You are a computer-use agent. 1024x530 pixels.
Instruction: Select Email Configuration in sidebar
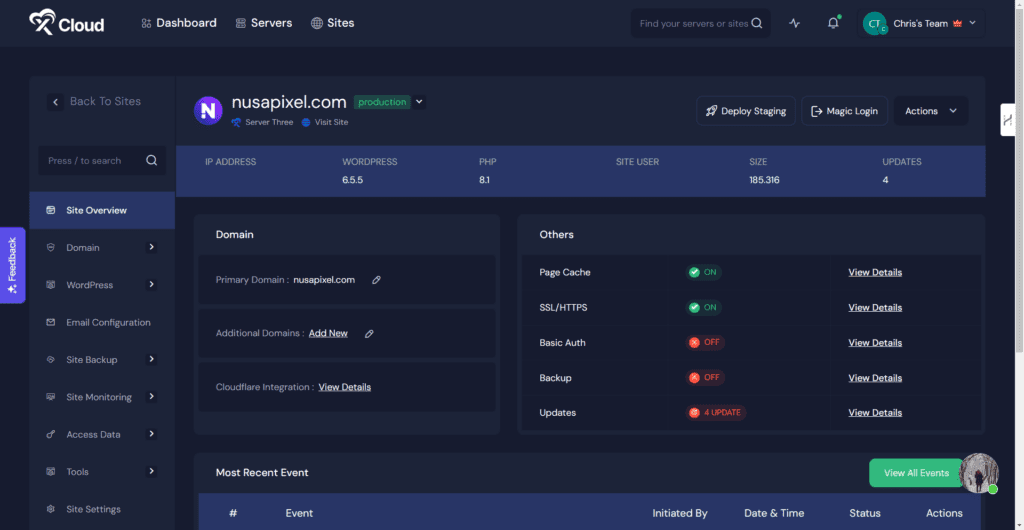pos(108,322)
